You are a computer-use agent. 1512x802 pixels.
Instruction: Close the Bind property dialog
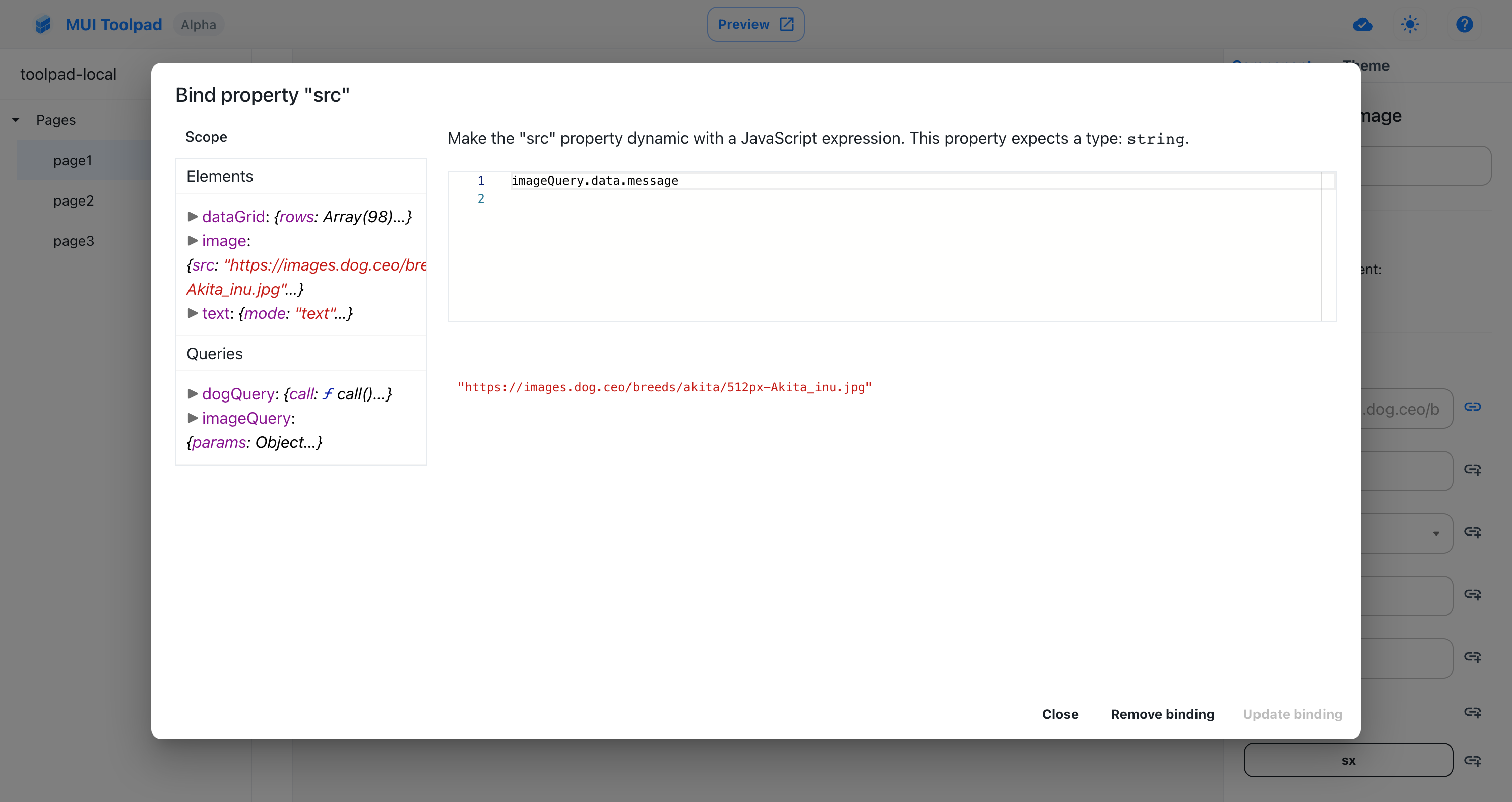click(1059, 714)
